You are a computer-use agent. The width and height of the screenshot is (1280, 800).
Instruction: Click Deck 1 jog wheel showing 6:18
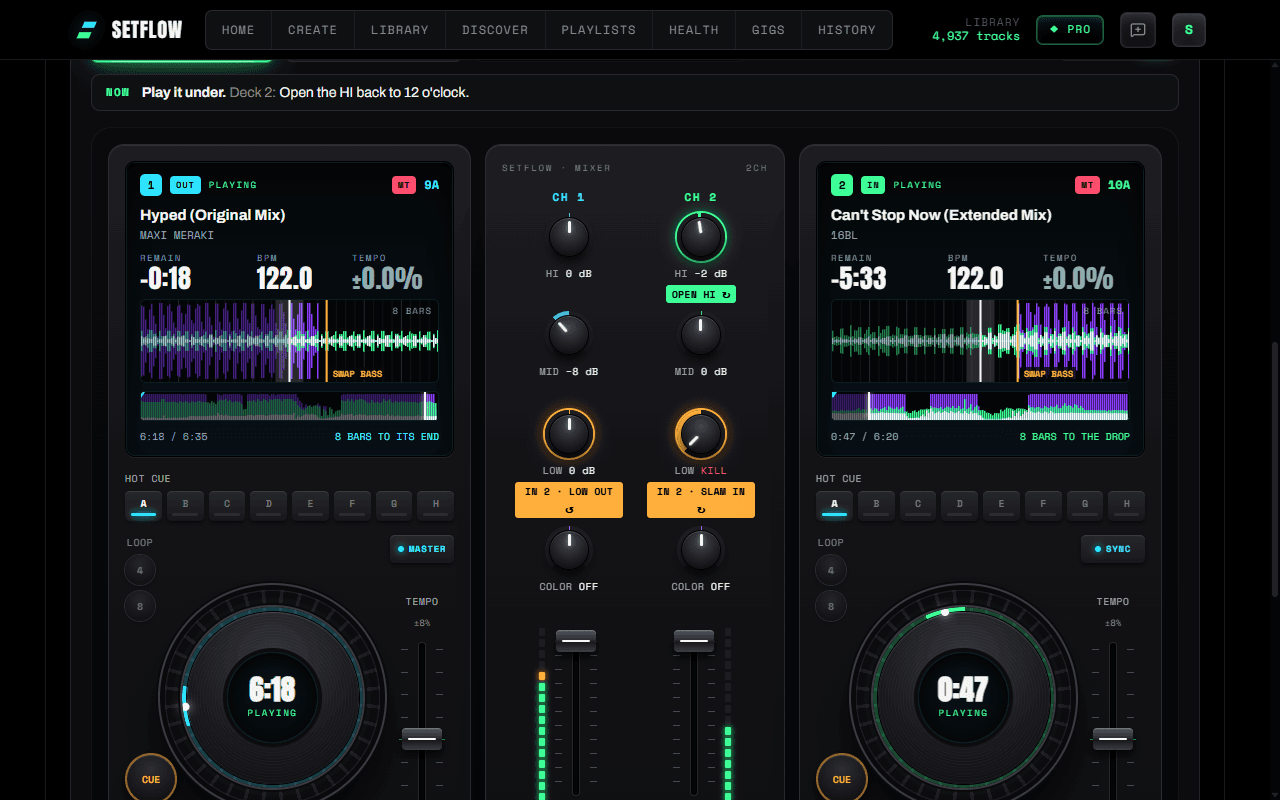pos(272,697)
